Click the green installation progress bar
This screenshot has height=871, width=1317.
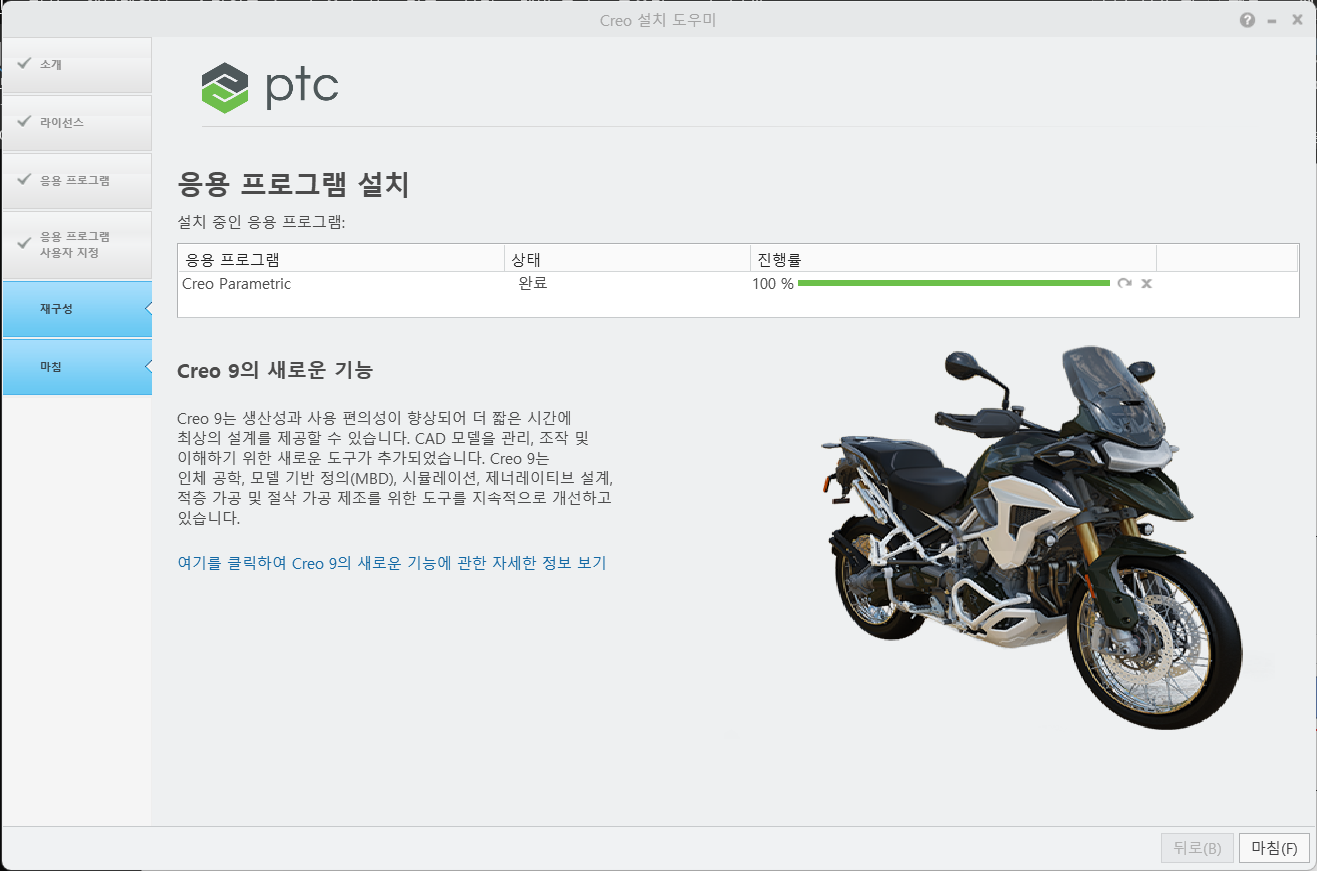954,284
